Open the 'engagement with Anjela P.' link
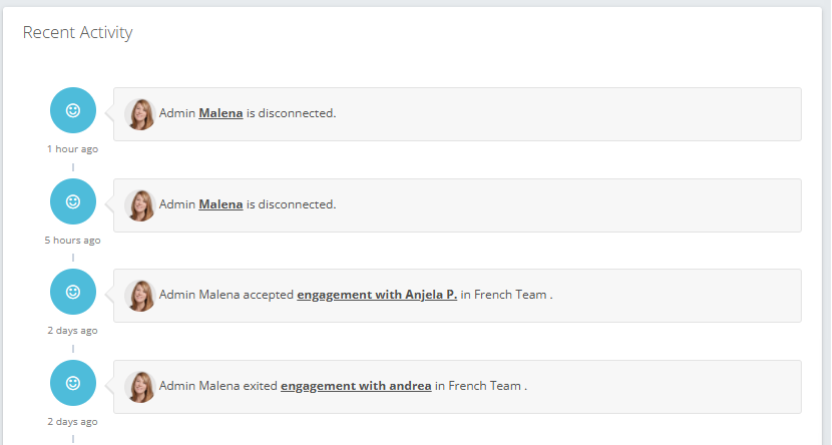This screenshot has width=832, height=445. point(377,295)
